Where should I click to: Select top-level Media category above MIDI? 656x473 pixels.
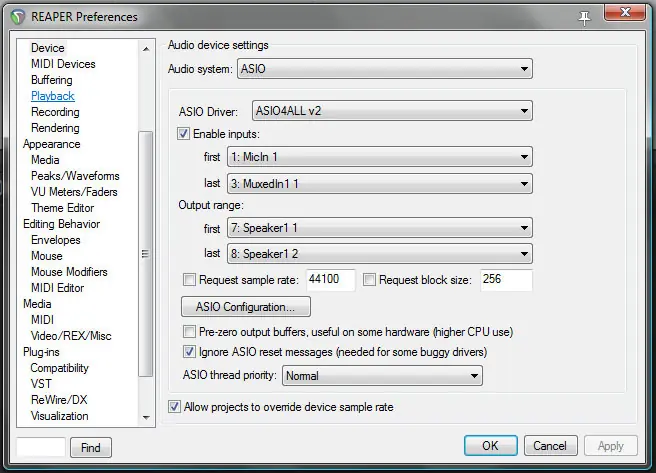(37, 304)
